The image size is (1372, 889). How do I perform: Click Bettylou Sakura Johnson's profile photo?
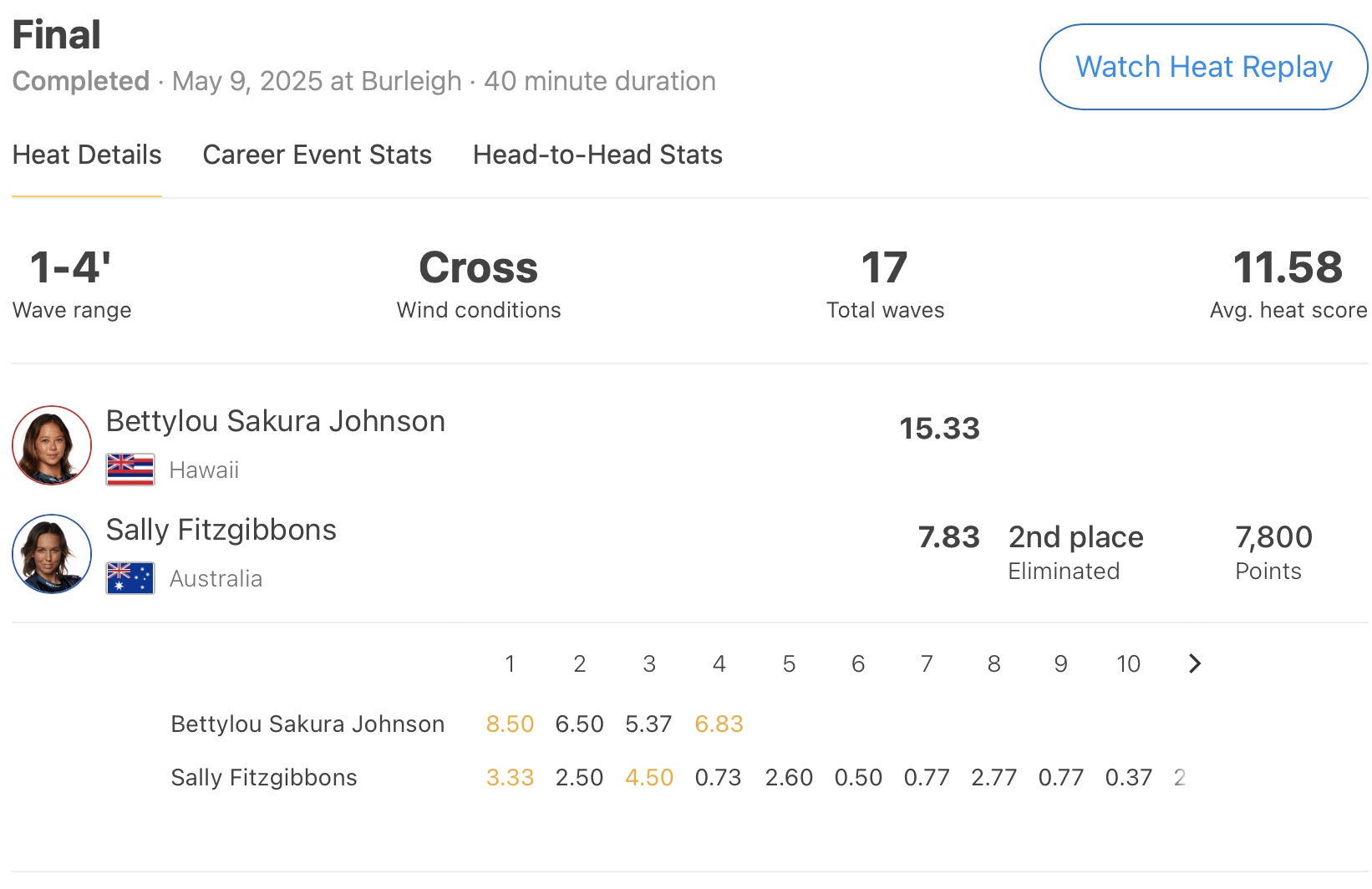[52, 445]
